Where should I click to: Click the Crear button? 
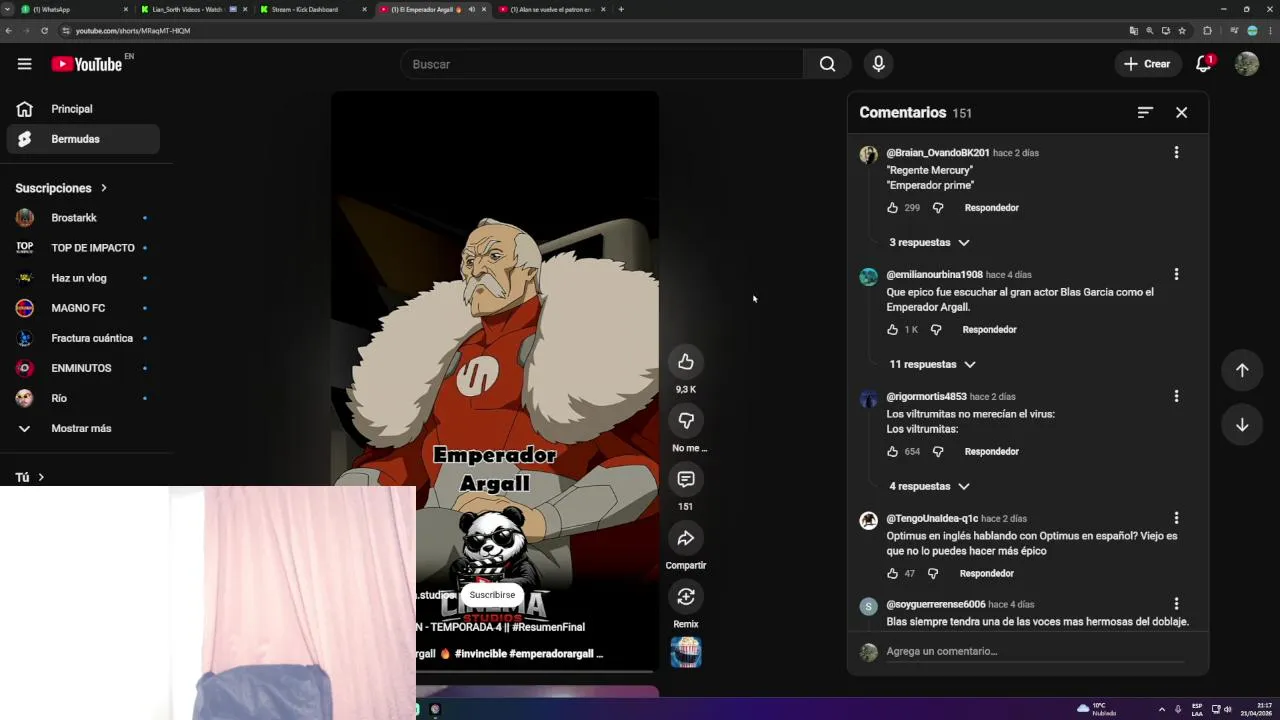[1148, 64]
